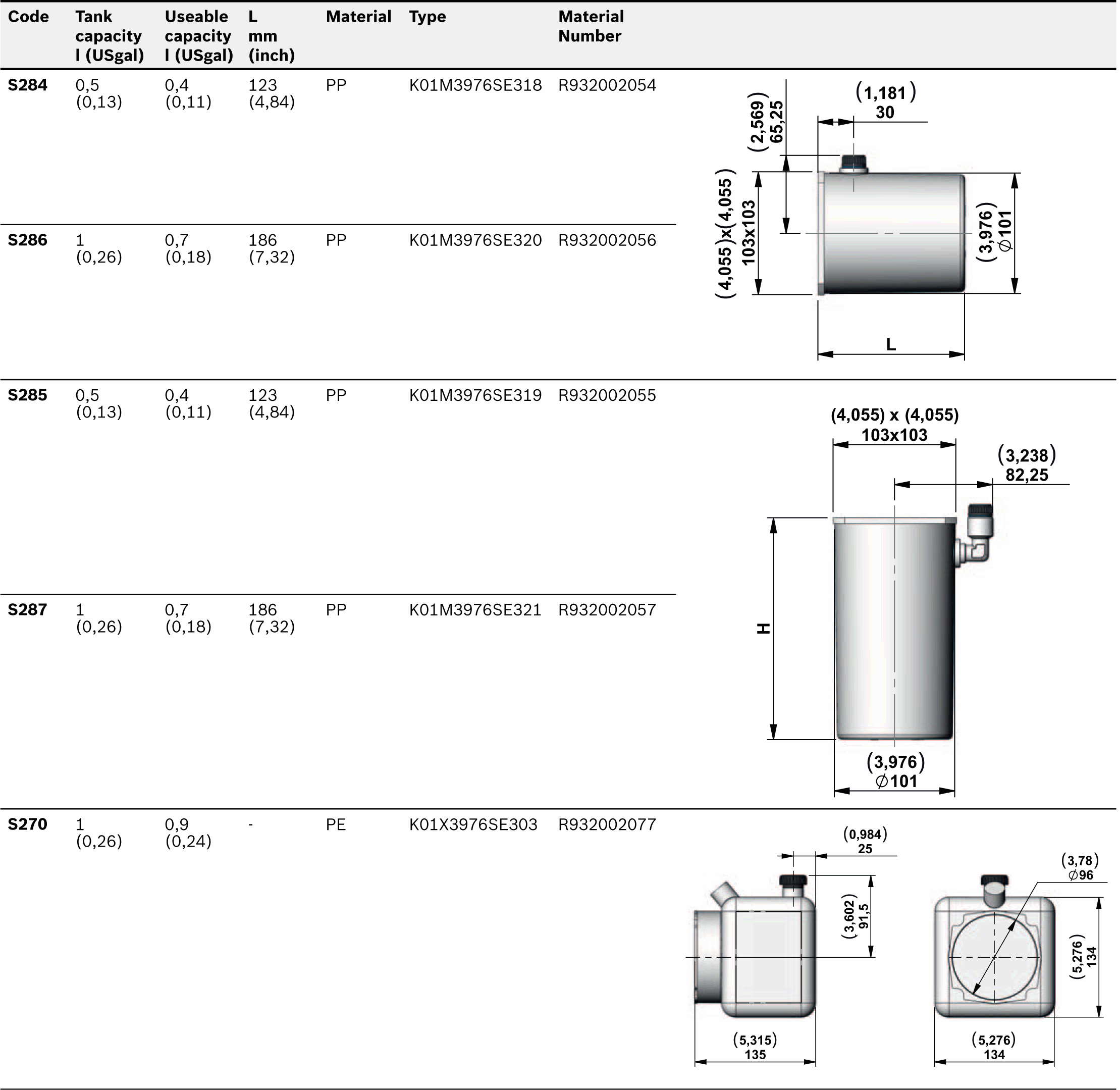
Task: Click type K01M3976SE321
Action: coord(475,610)
